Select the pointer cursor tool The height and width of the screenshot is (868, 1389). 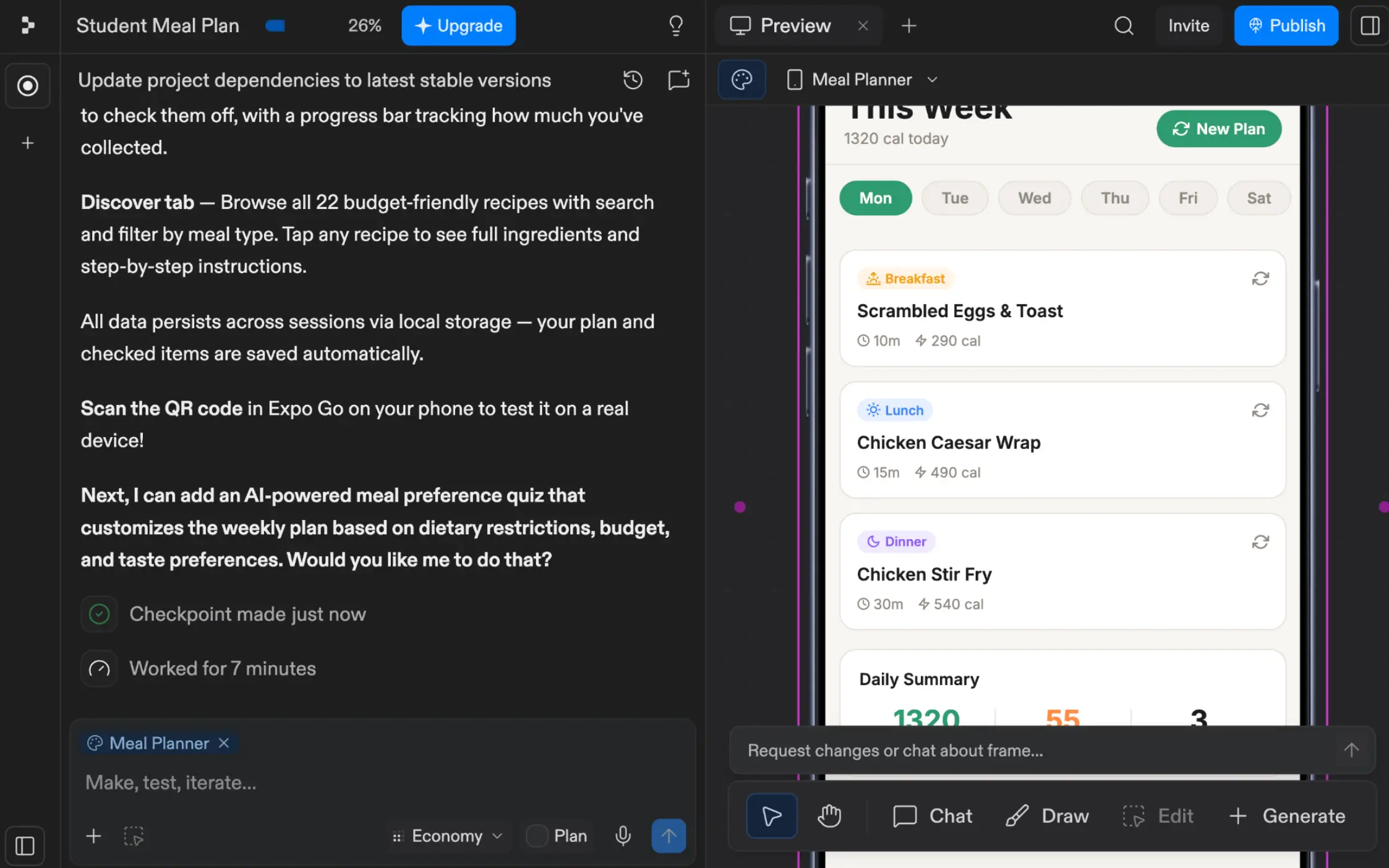point(771,816)
